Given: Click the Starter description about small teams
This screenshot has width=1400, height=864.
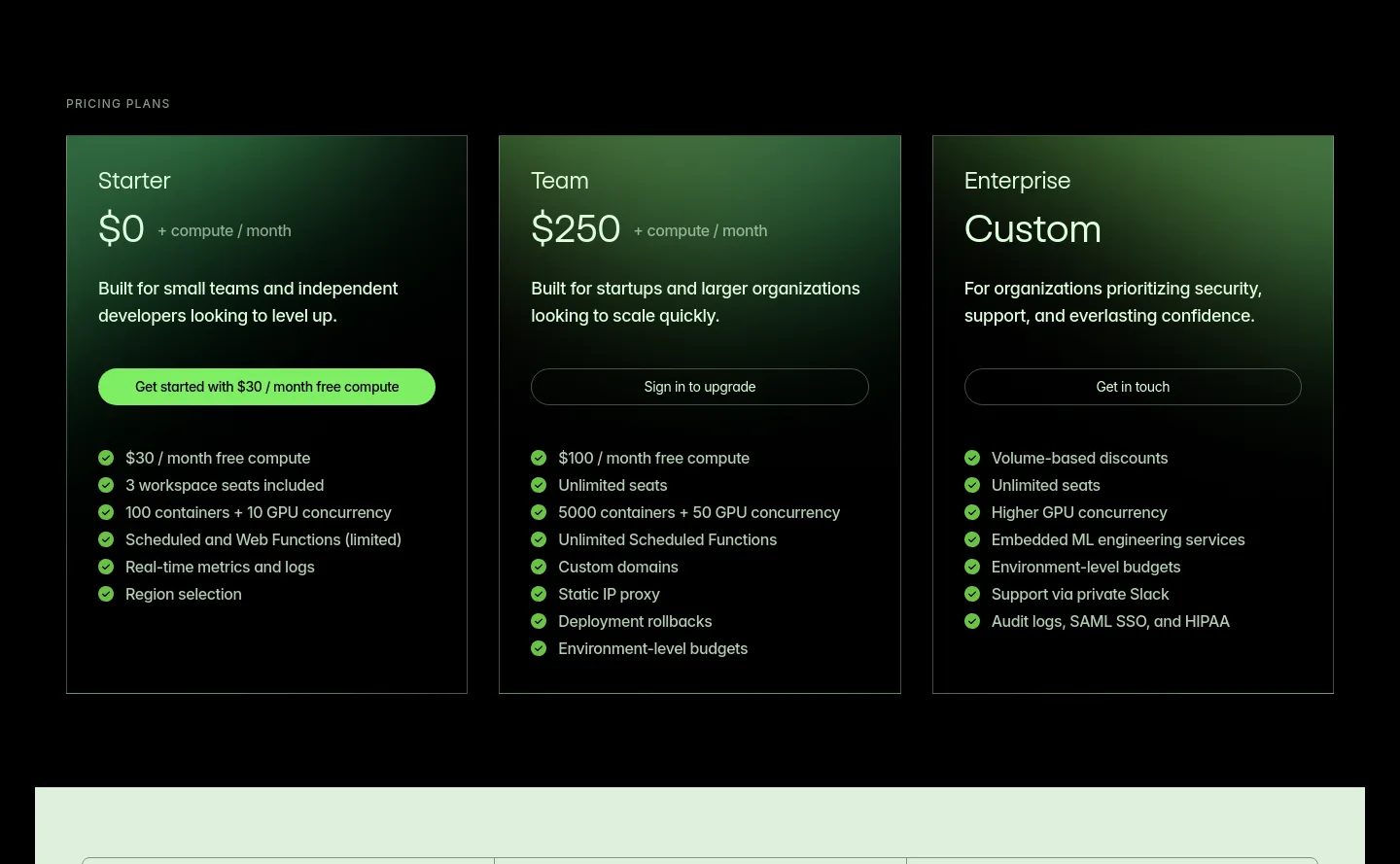Looking at the screenshot, I should 248,302.
